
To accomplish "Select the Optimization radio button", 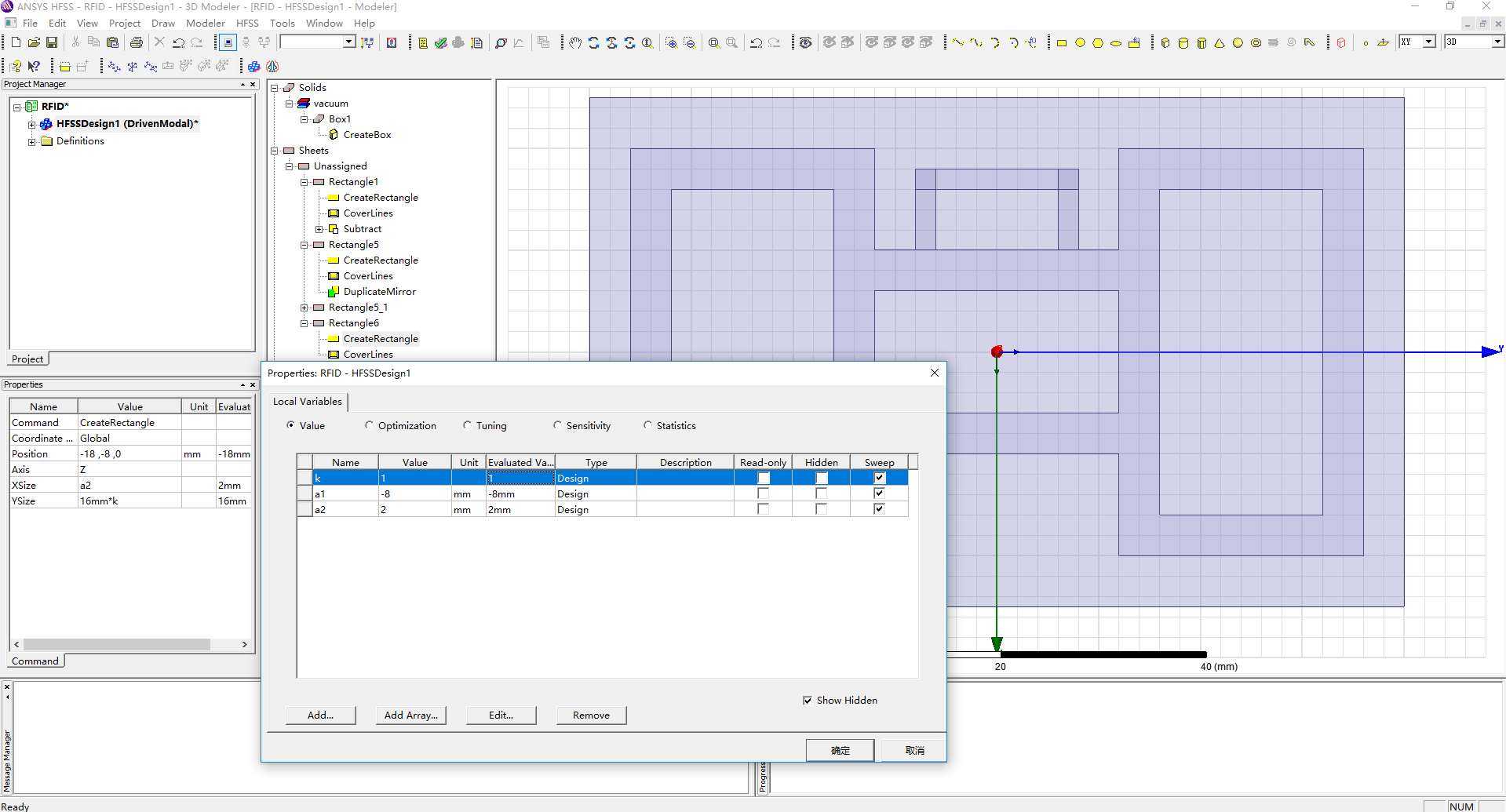I will (x=369, y=425).
